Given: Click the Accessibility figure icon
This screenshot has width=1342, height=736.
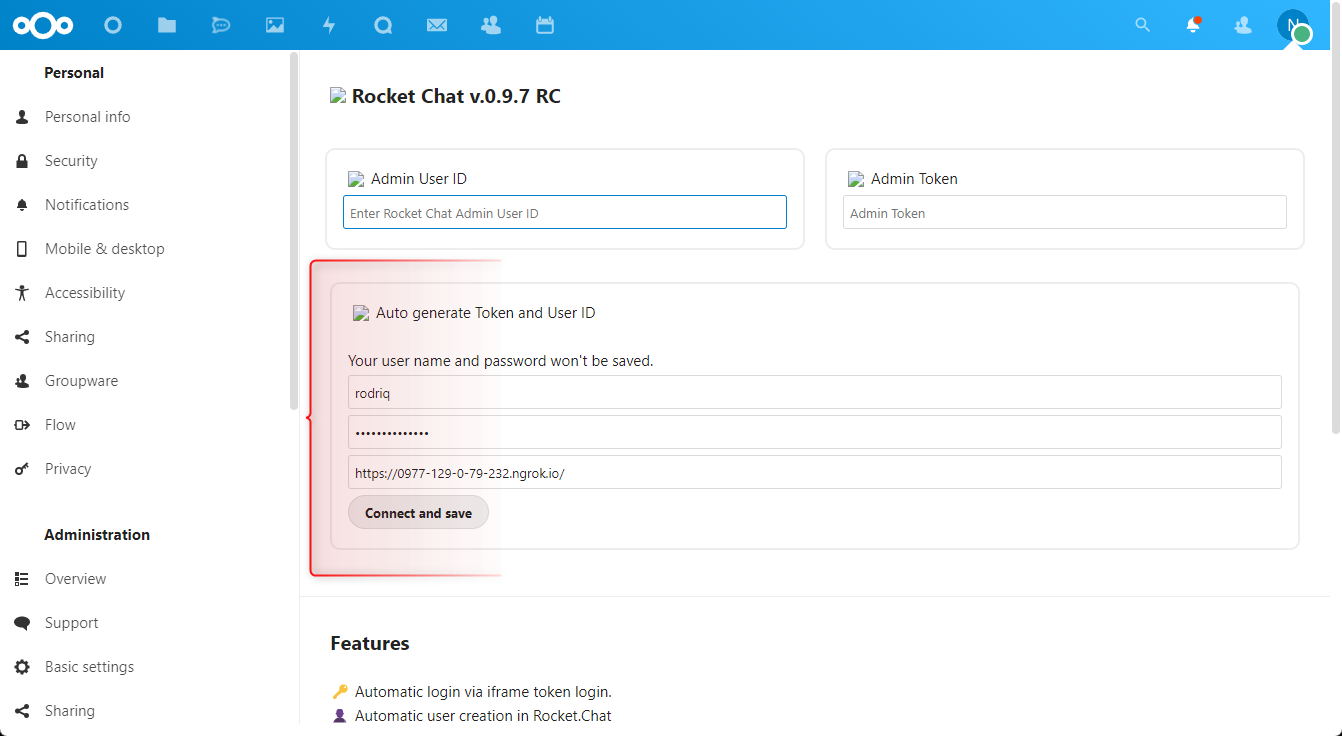Looking at the screenshot, I should coord(22,293).
